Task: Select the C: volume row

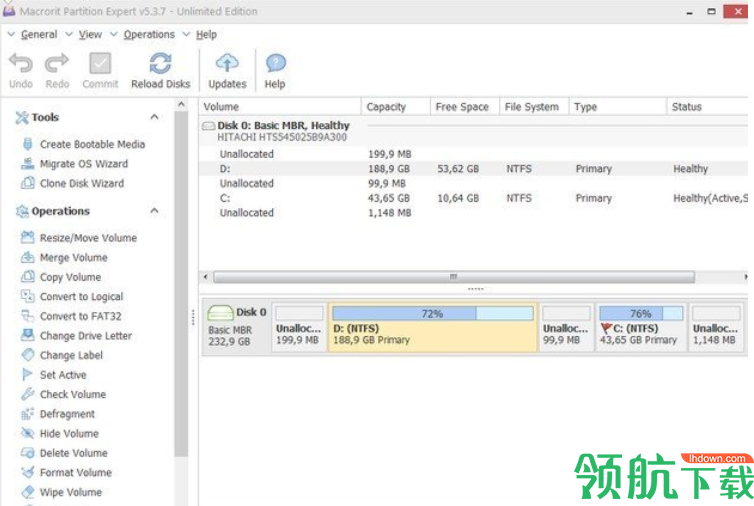Action: point(474,198)
